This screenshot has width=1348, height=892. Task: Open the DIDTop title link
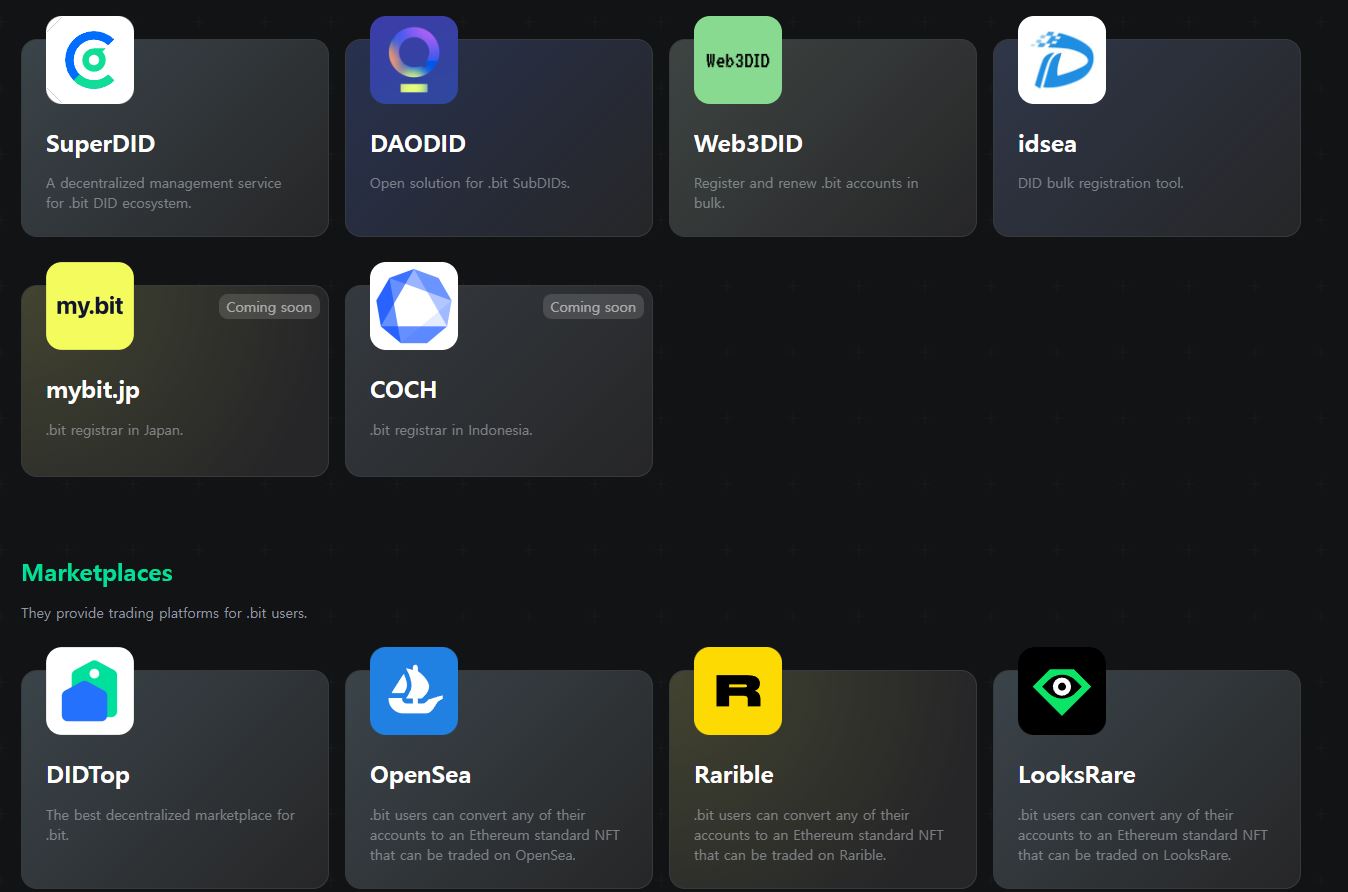88,775
